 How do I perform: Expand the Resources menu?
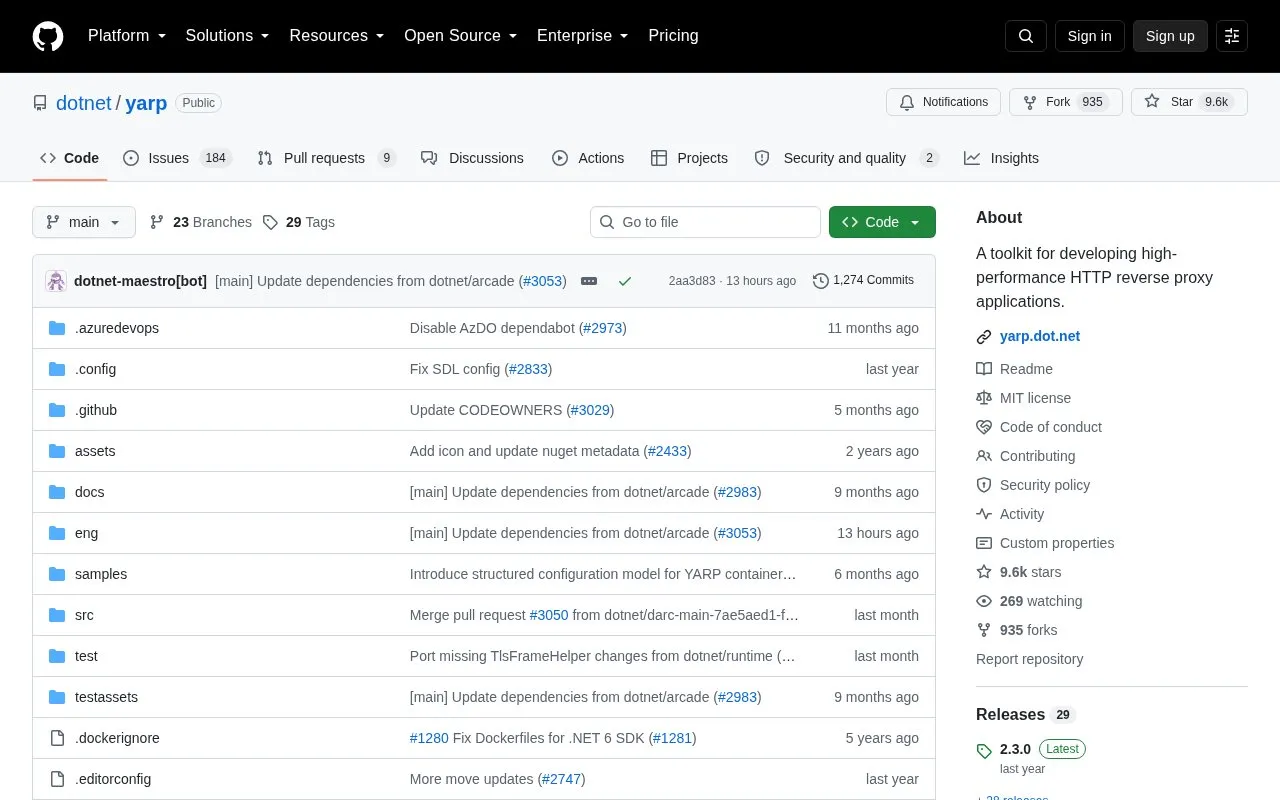337,36
